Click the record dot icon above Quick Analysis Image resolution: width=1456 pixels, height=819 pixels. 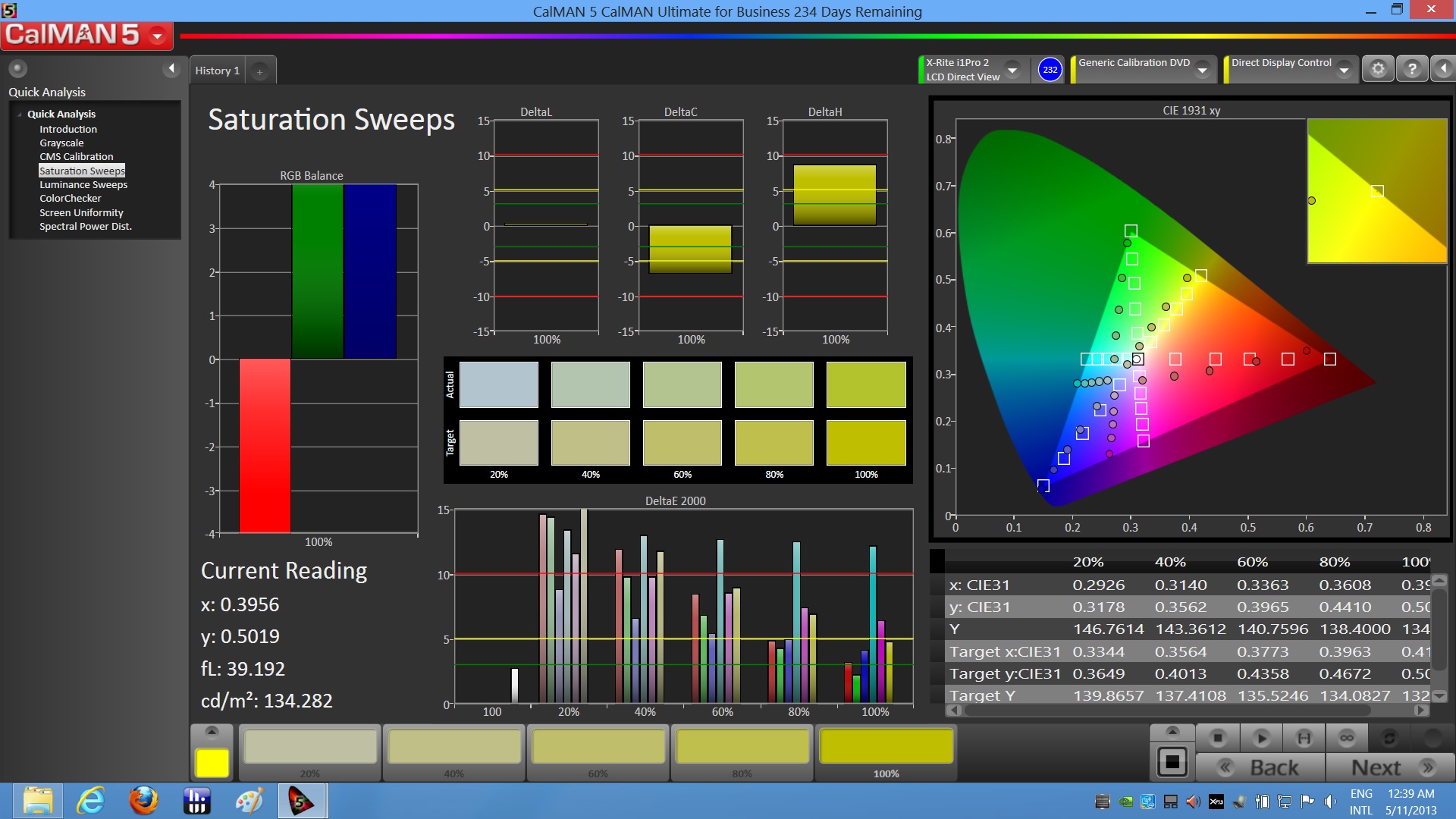[x=17, y=69]
